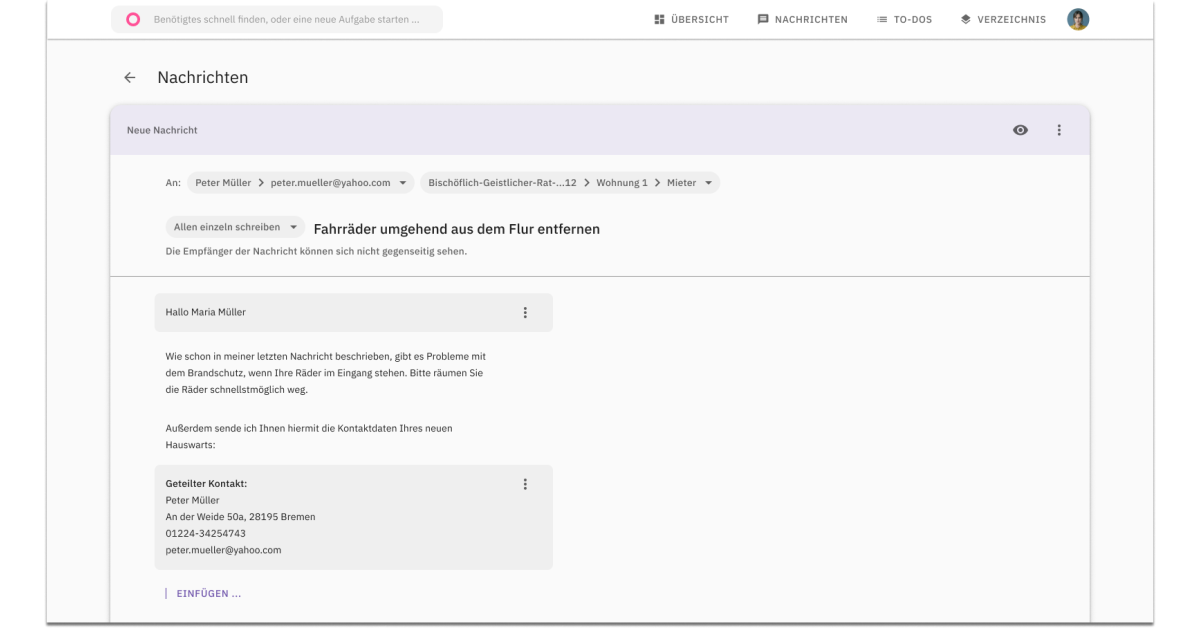The height and width of the screenshot is (628, 1200).
Task: Go back using the left arrow
Action: (129, 77)
